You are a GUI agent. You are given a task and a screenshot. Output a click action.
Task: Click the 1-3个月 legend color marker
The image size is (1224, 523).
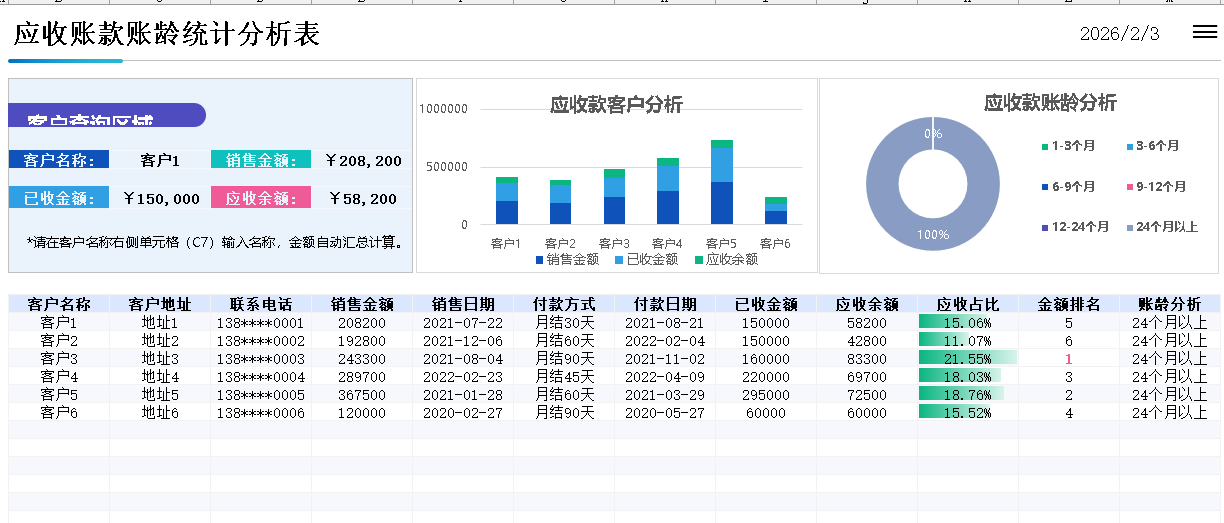tap(1045, 146)
